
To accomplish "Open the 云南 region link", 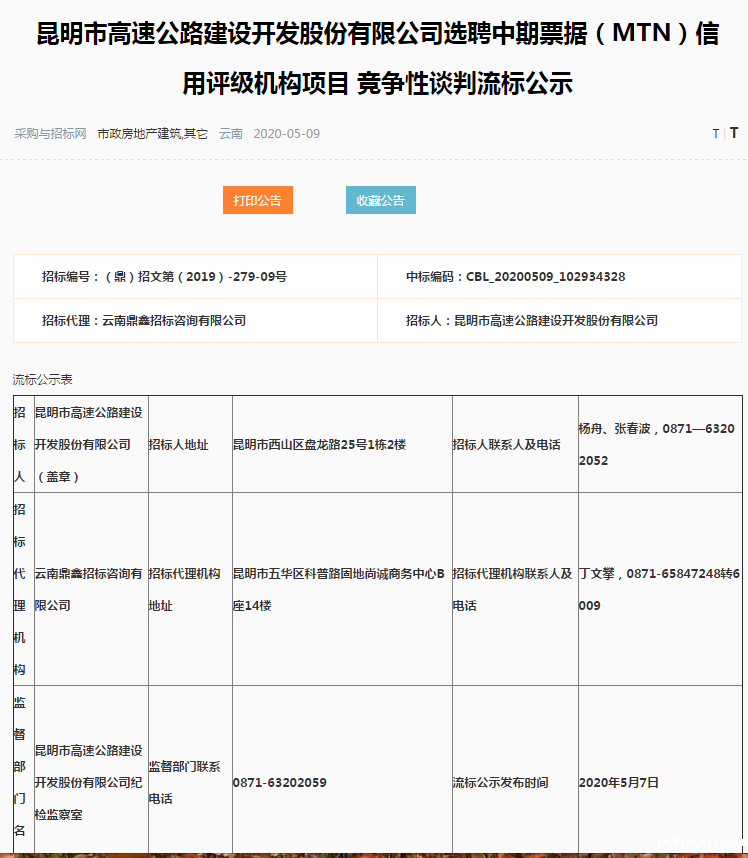I will click(x=230, y=134).
